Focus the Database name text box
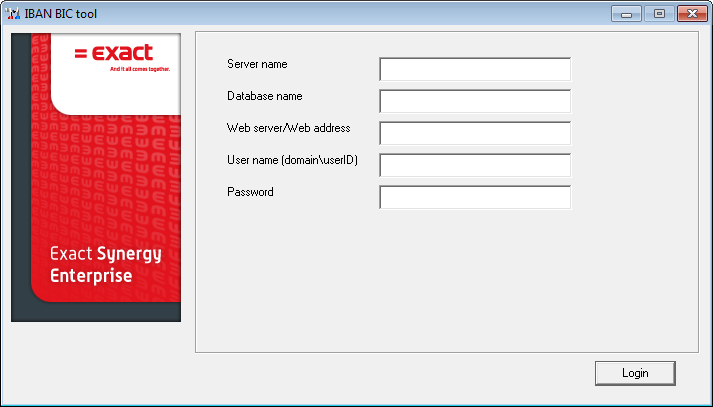 (x=475, y=101)
